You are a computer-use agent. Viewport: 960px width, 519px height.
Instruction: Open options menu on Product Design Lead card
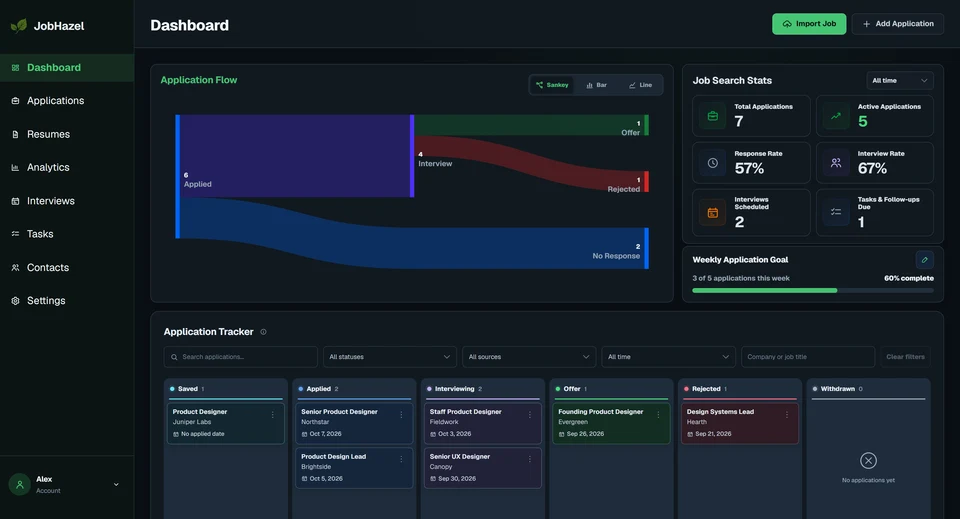click(401, 460)
